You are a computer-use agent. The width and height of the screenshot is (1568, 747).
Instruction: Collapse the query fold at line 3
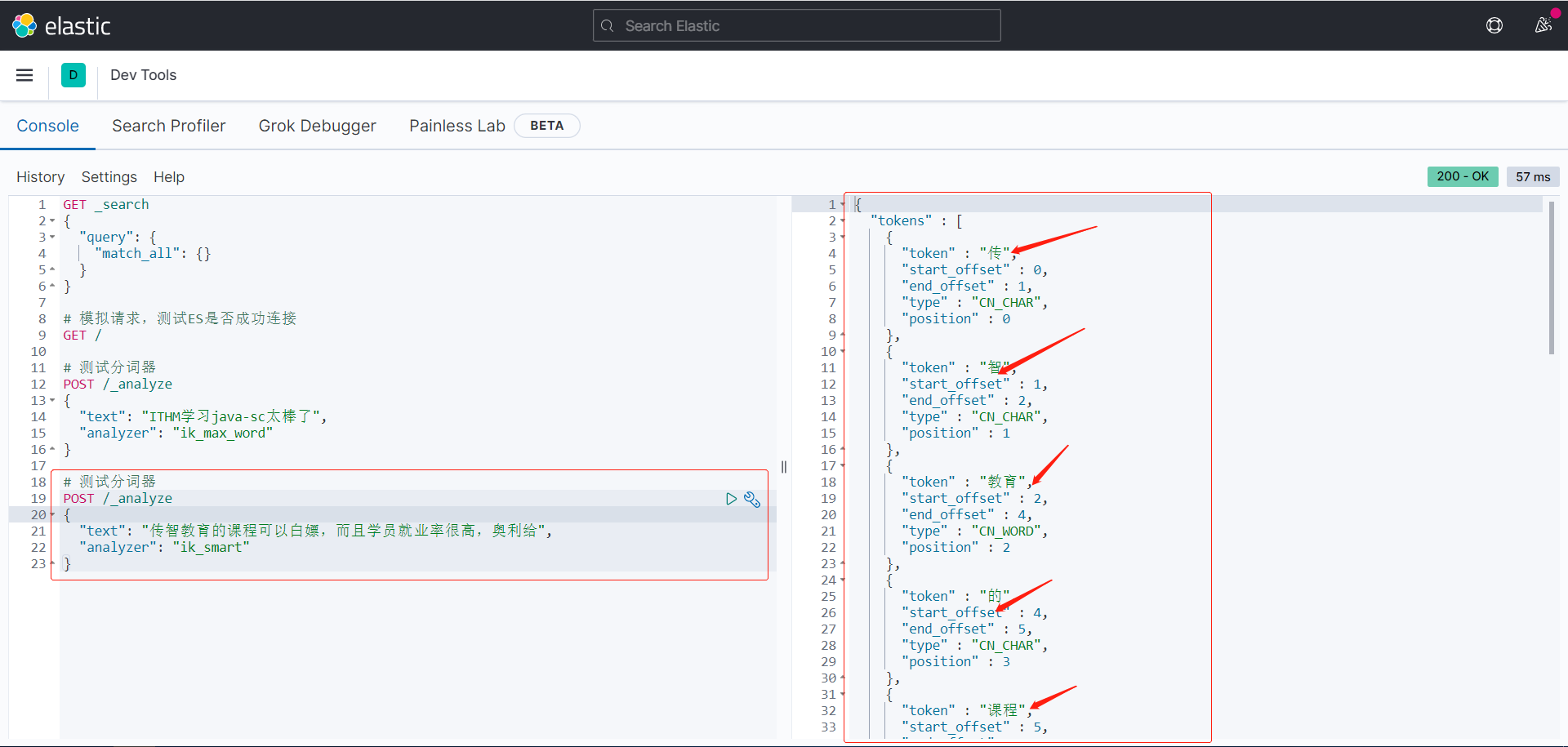click(52, 238)
